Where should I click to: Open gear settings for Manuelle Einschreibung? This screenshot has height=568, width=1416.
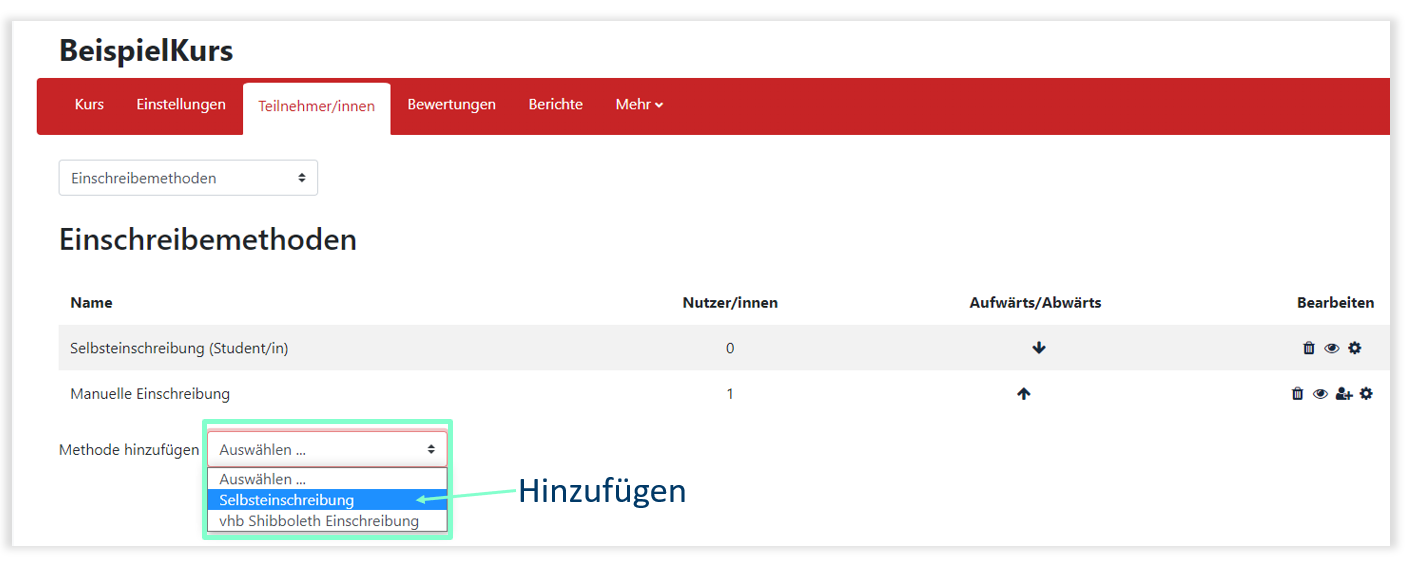click(x=1366, y=394)
